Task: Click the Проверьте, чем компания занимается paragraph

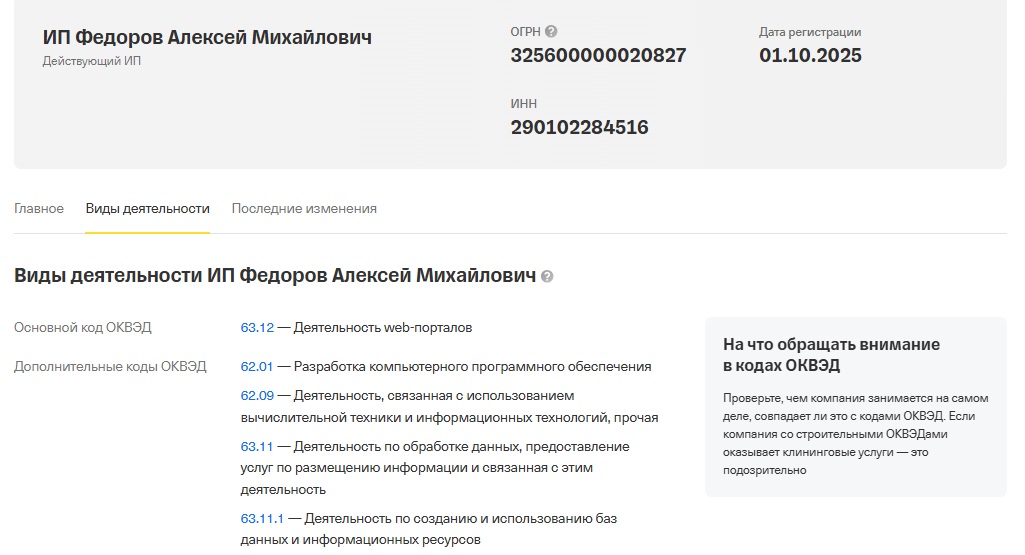Action: 856,434
